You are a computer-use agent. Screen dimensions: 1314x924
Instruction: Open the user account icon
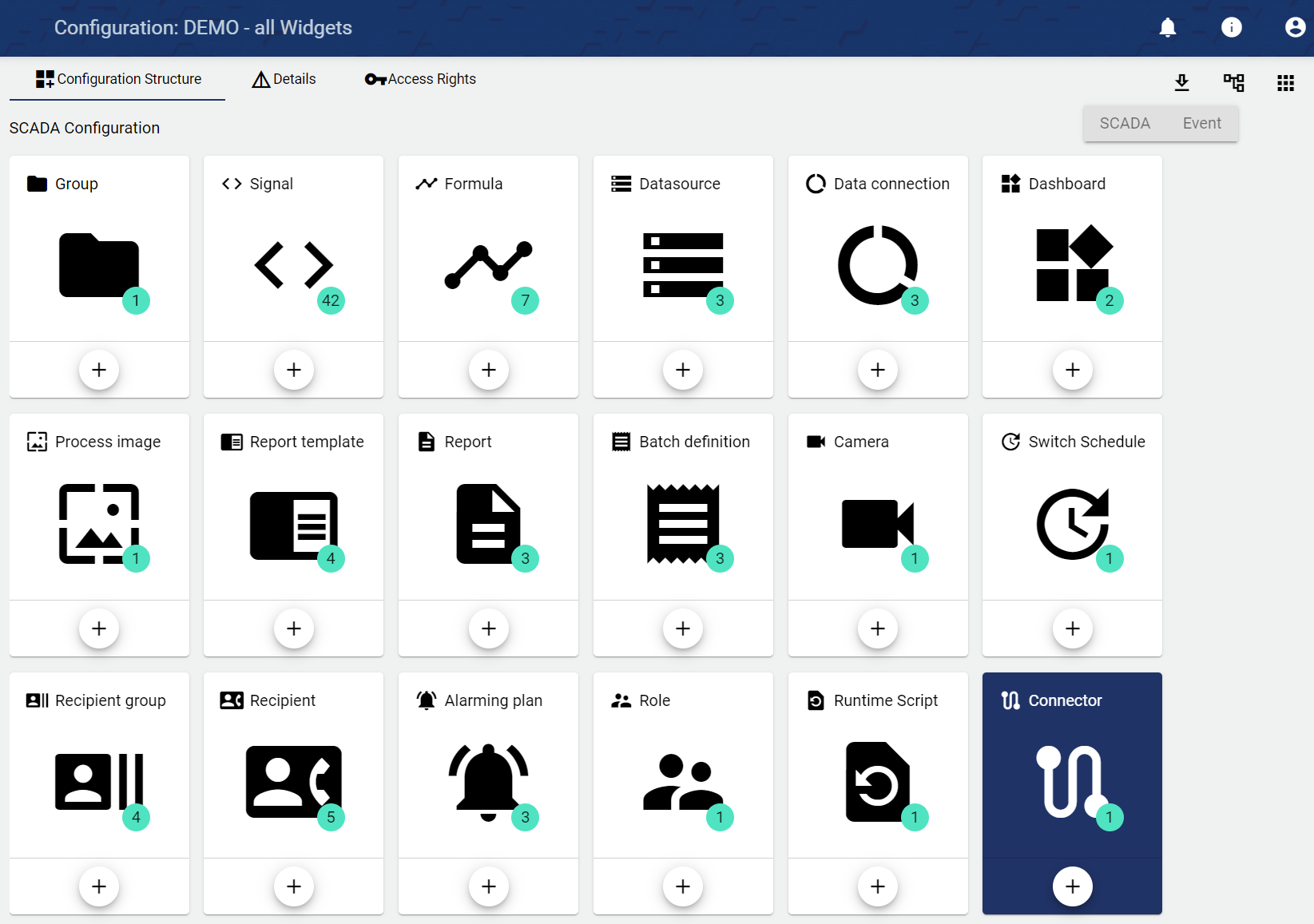click(x=1294, y=28)
